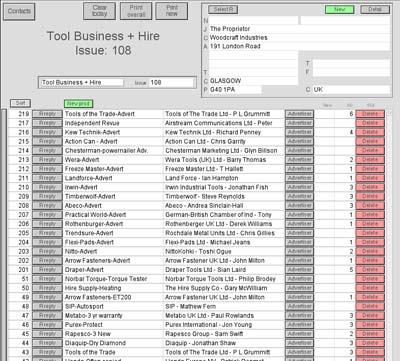Image resolution: width=400 pixels, height=361 pixels.
Task: Click the postcode field G40 1PA
Action: [235, 90]
